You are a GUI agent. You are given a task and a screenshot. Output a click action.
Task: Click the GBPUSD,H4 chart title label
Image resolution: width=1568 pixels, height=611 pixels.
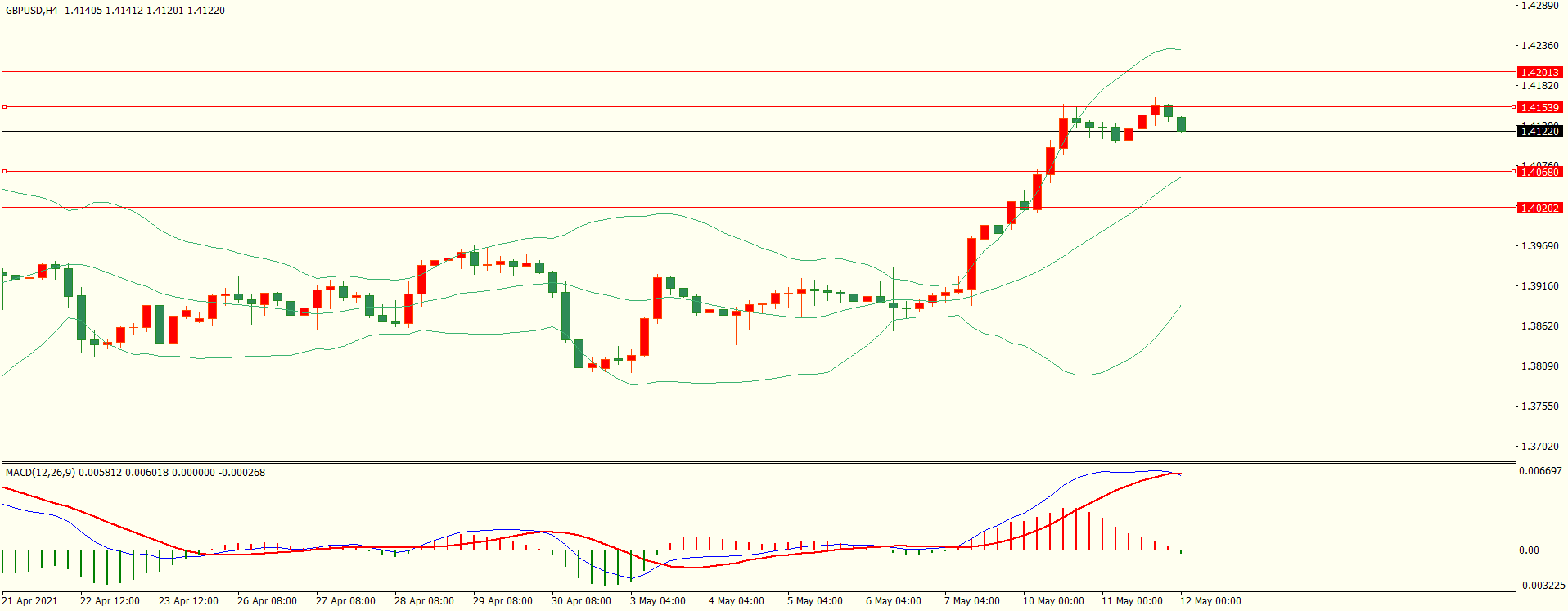point(32,11)
